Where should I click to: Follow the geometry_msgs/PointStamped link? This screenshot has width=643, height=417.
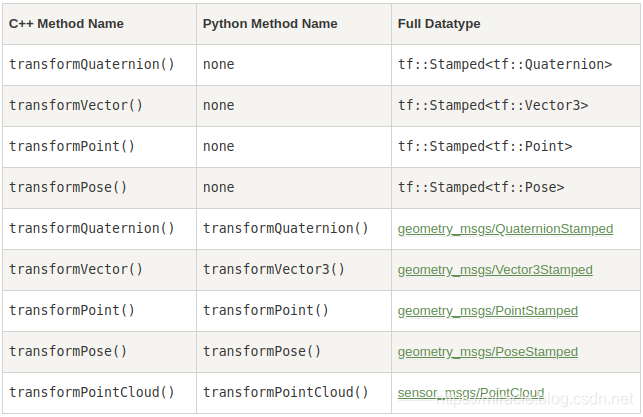point(487,311)
